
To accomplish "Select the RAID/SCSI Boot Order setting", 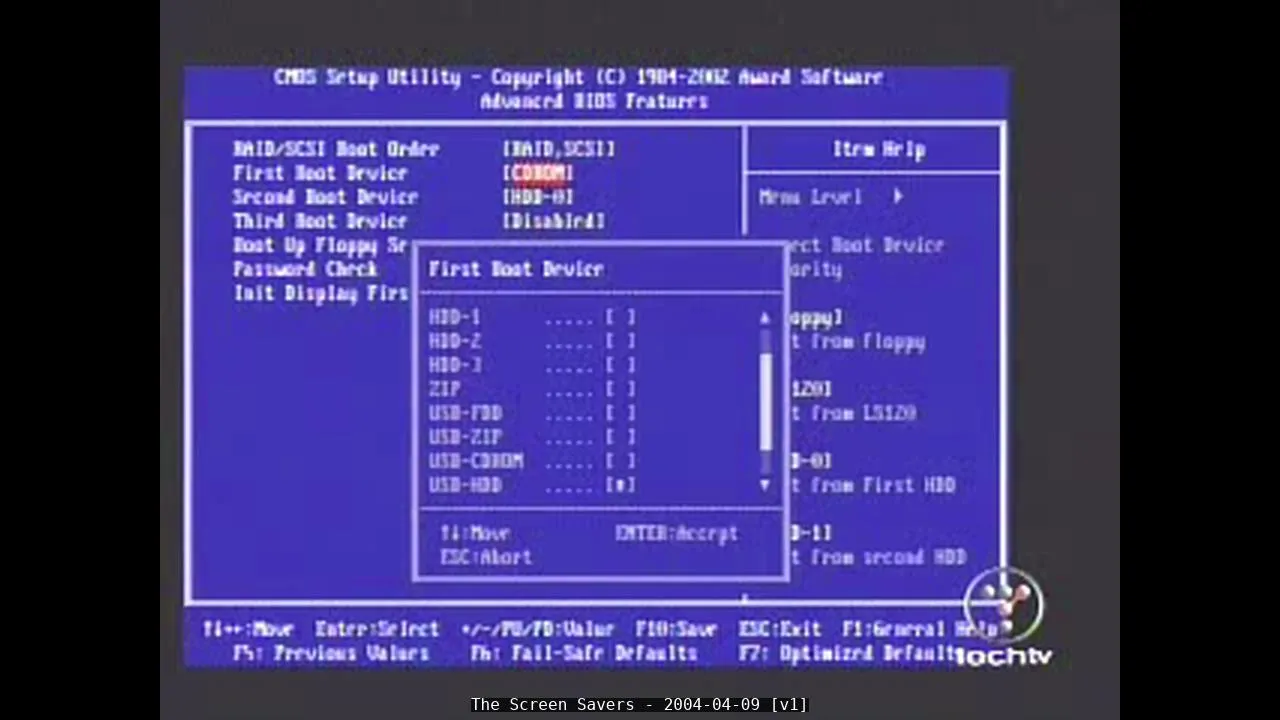I will 336,149.
